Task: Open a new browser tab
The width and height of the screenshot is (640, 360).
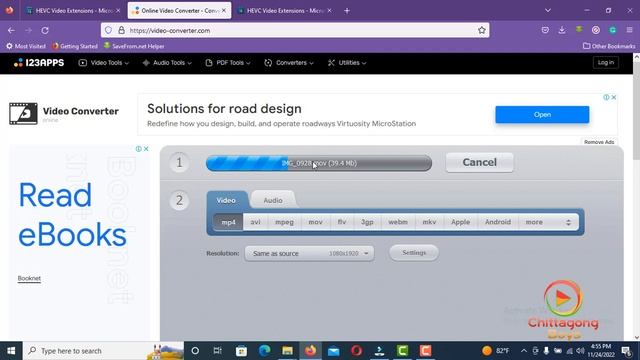Action: pyautogui.click(x=347, y=11)
